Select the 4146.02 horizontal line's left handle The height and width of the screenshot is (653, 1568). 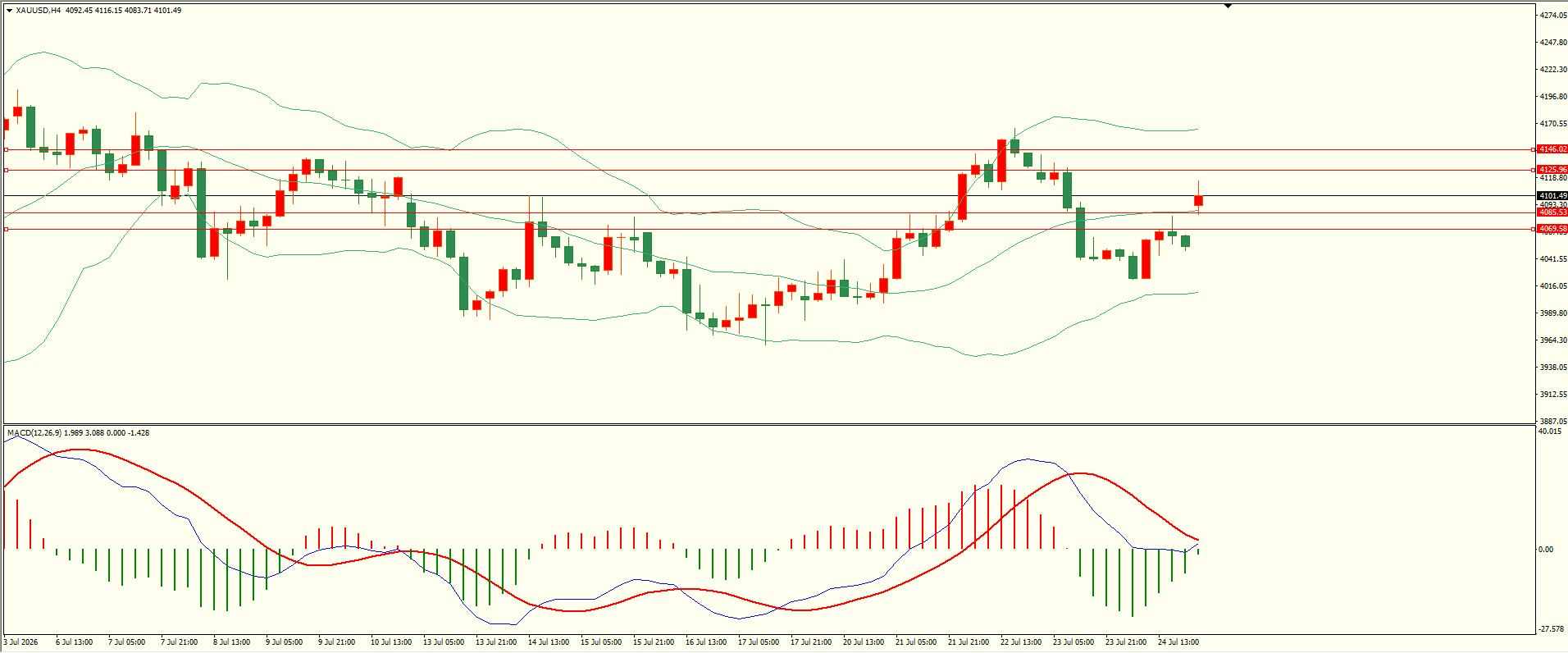(7, 149)
